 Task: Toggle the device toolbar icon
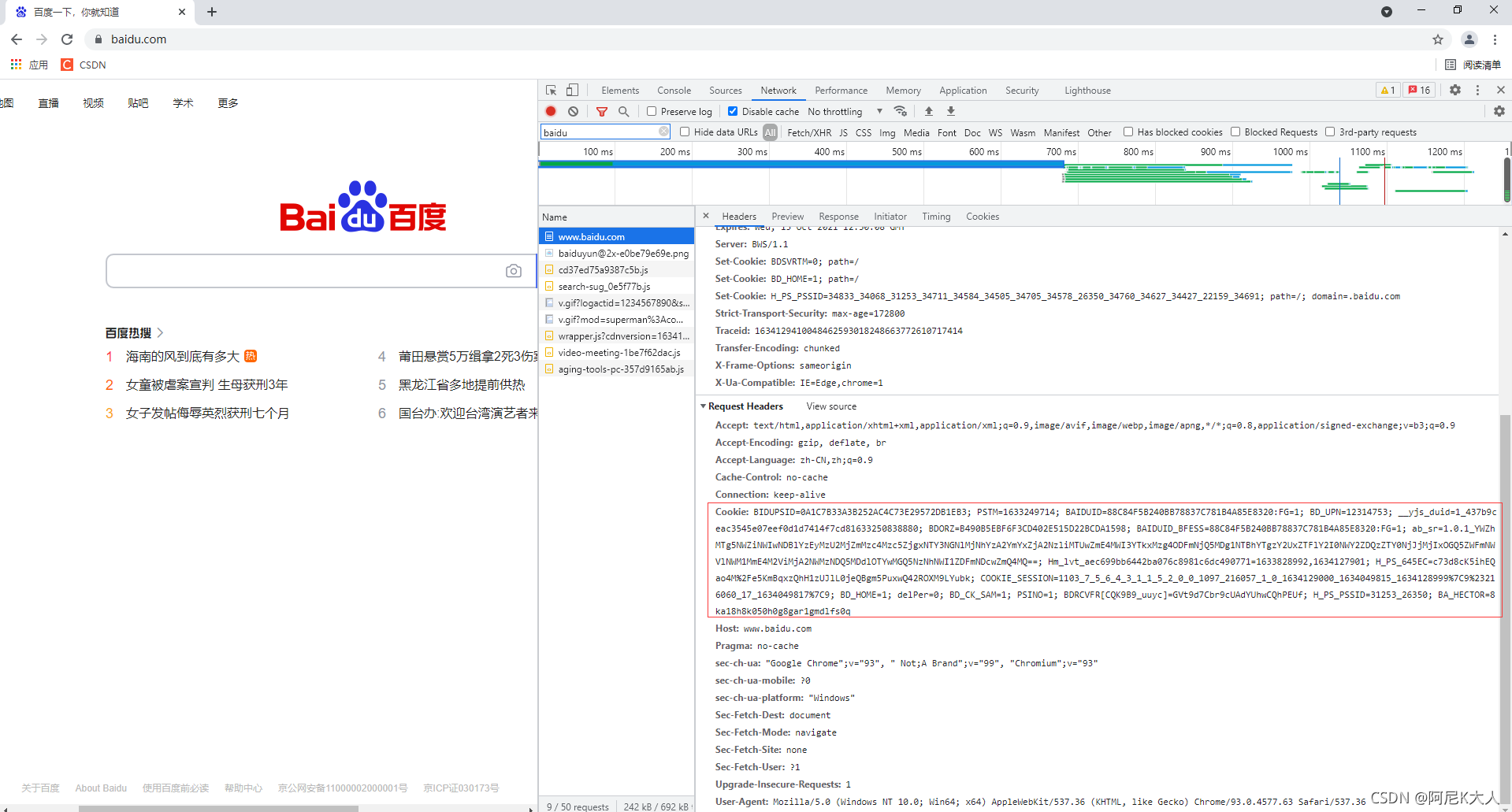point(573,91)
